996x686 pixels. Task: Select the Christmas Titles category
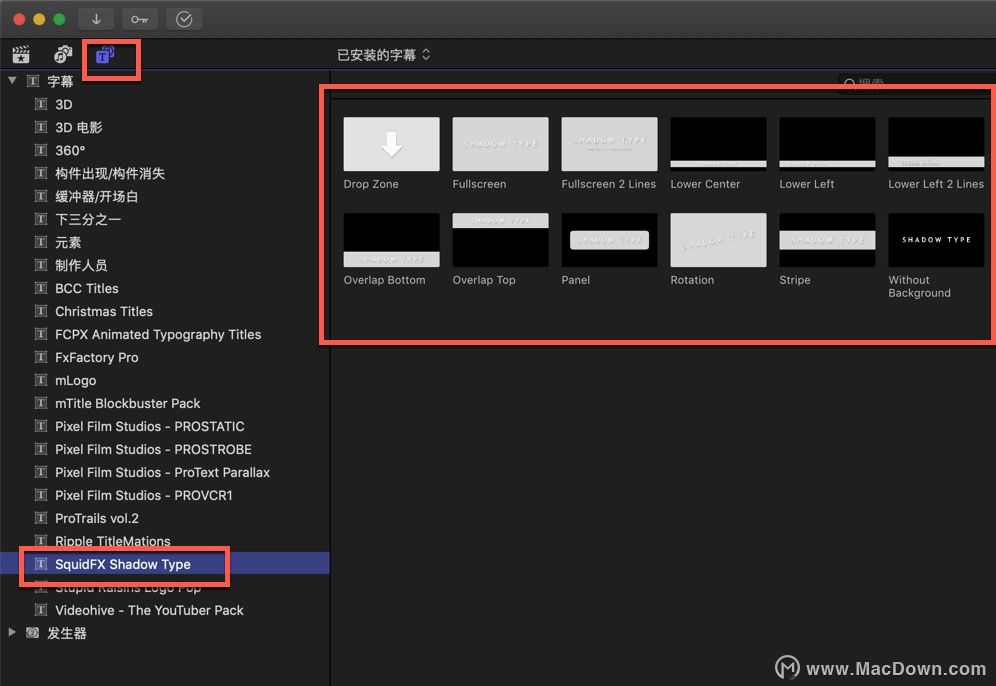[x=165, y=311]
